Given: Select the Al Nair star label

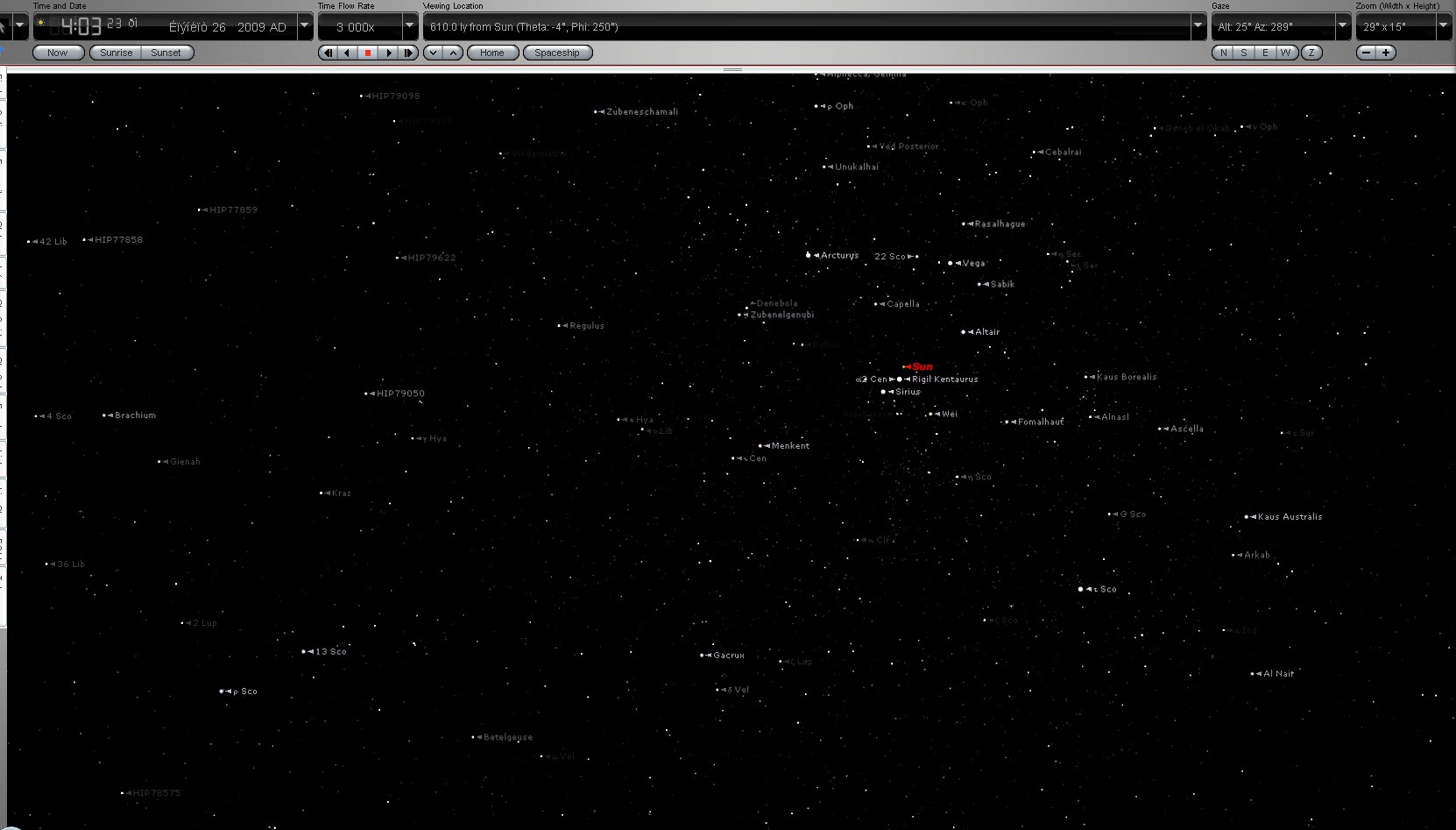Looking at the screenshot, I should click(1278, 674).
